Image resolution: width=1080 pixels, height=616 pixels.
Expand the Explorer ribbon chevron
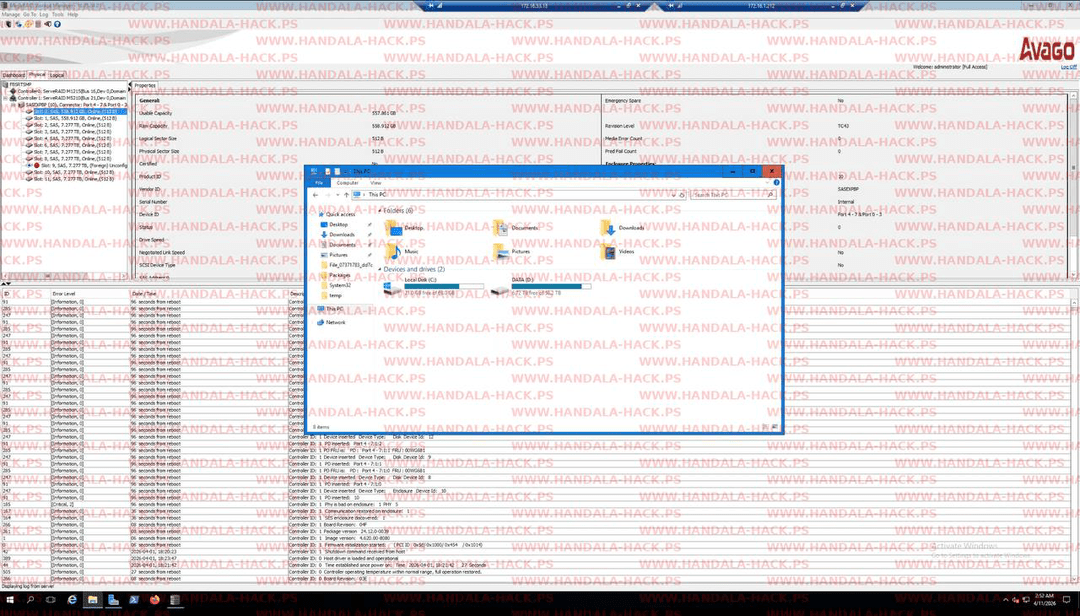pyautogui.click(x=768, y=183)
